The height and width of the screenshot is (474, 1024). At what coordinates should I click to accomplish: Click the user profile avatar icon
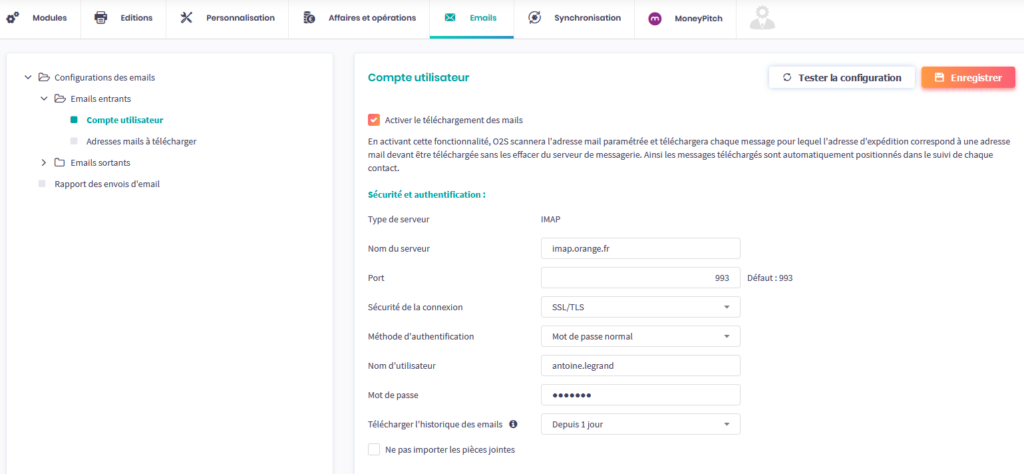click(x=762, y=18)
